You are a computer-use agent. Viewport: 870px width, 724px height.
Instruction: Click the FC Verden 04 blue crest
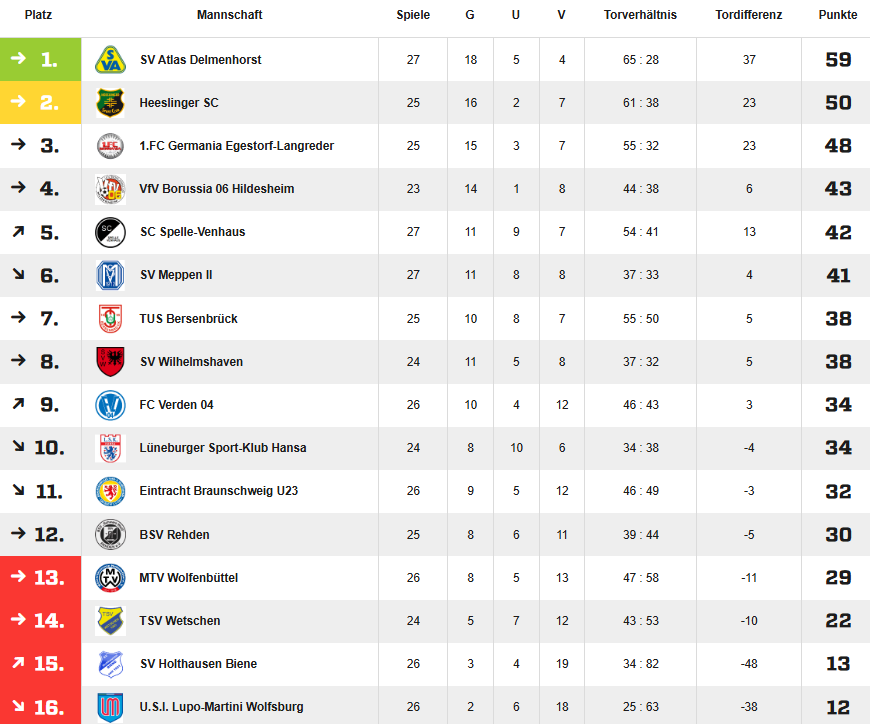coord(110,405)
